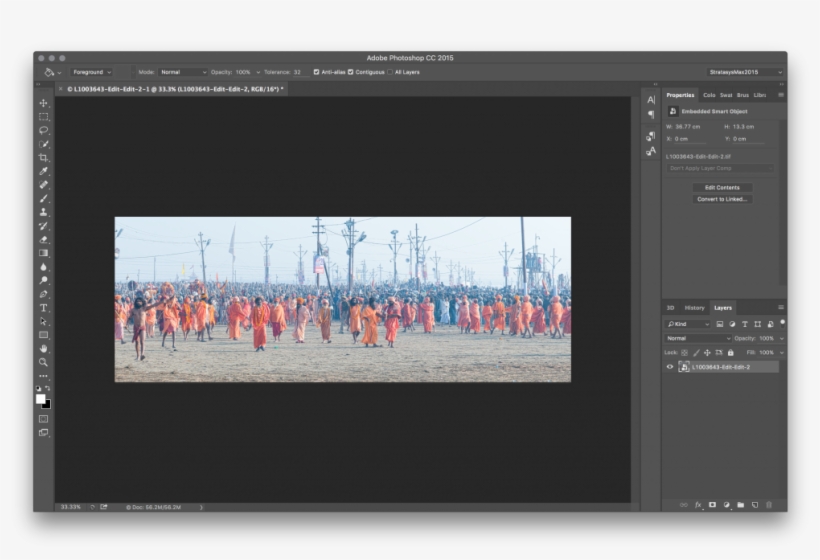Select the Hand tool
This screenshot has width=820, height=560.
[44, 349]
